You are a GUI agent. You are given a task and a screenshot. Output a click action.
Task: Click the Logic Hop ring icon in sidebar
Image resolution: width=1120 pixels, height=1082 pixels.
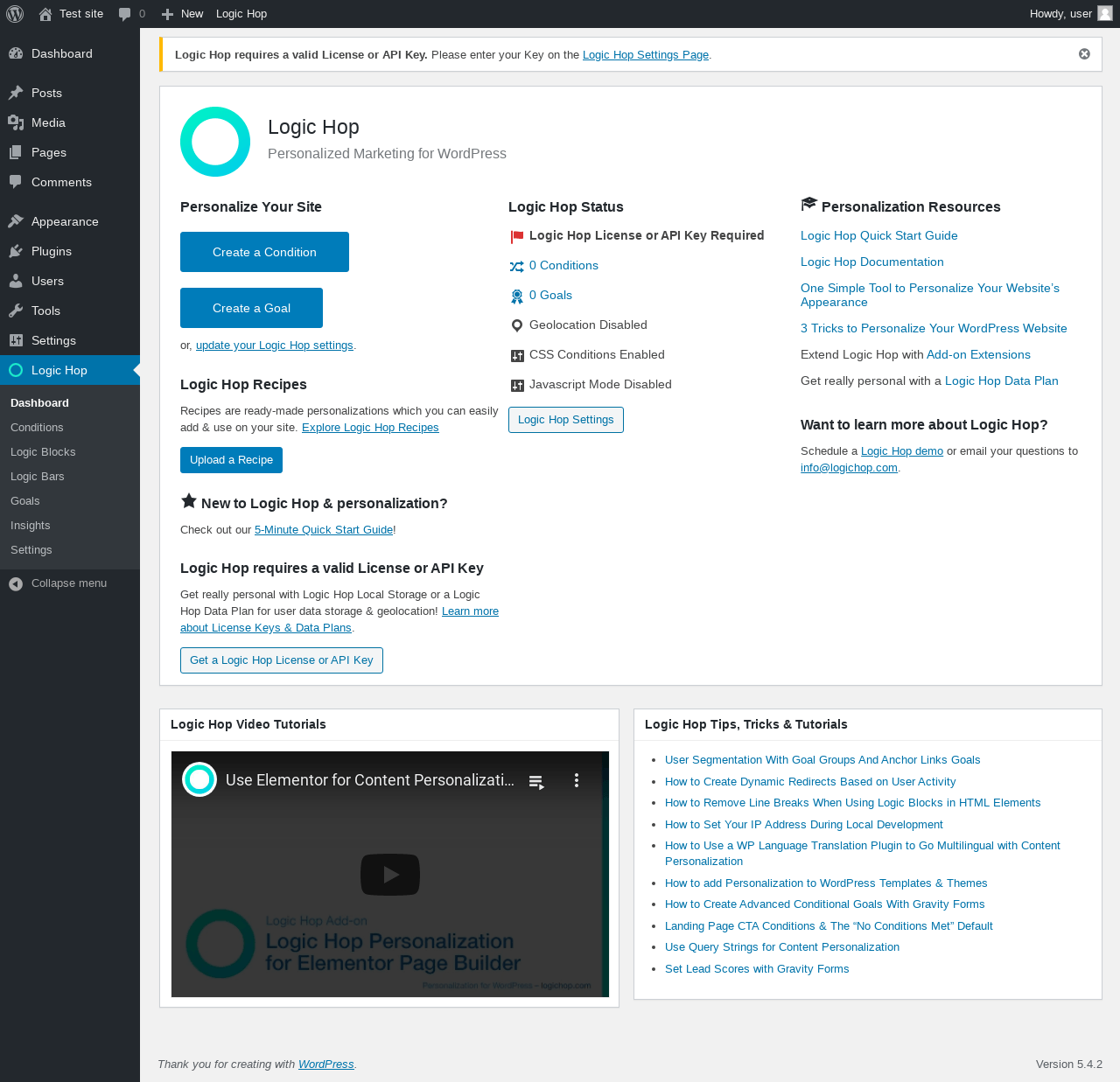[x=16, y=370]
